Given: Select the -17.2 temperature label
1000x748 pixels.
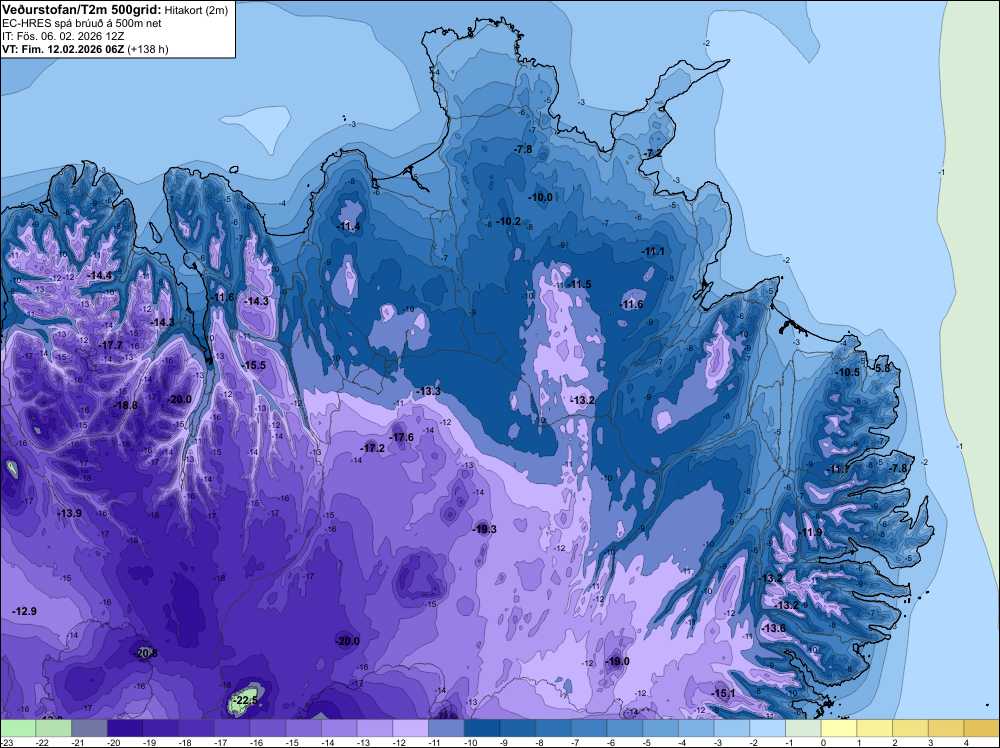Looking at the screenshot, I should point(373,448).
